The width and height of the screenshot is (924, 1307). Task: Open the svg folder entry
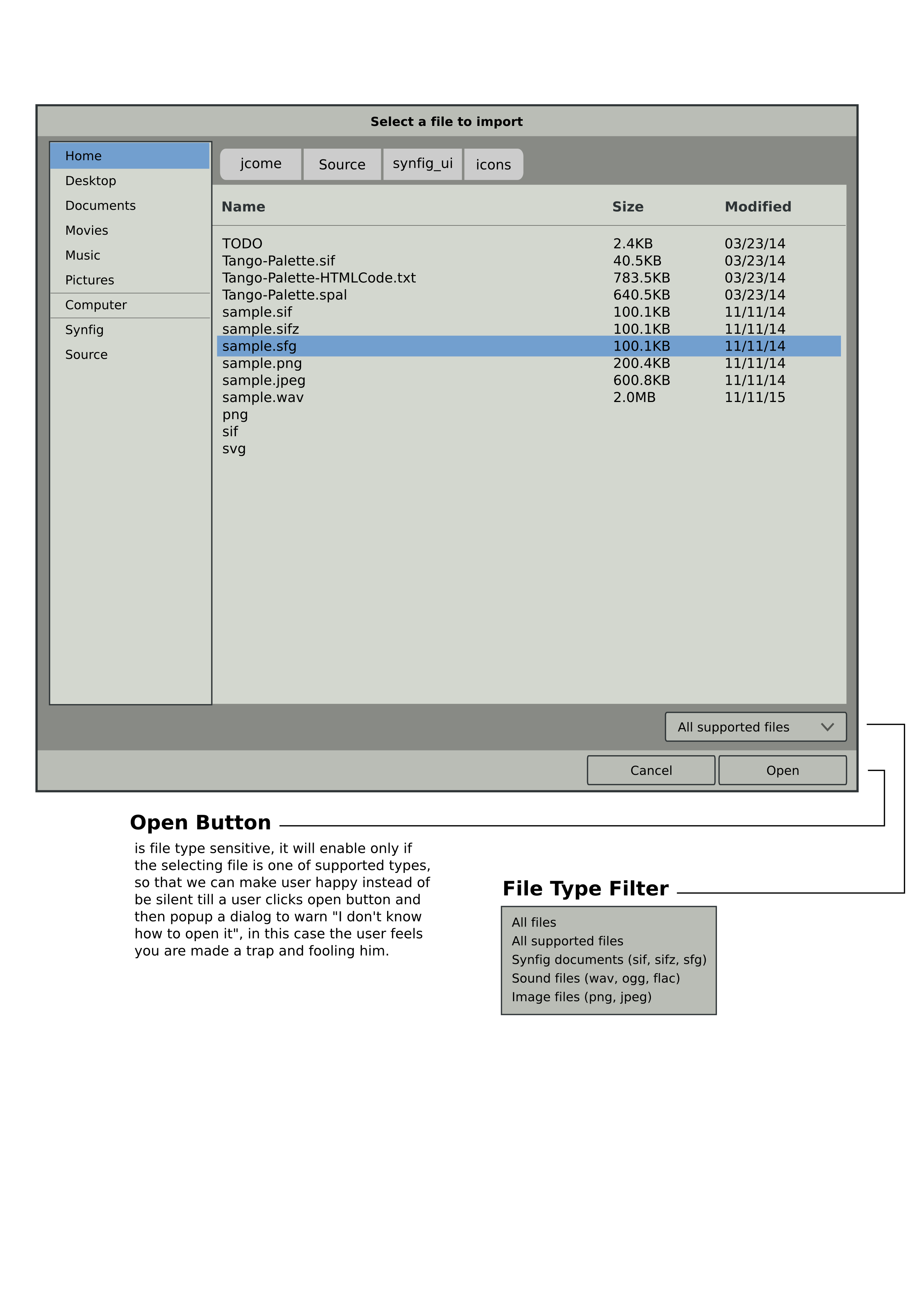(234, 449)
